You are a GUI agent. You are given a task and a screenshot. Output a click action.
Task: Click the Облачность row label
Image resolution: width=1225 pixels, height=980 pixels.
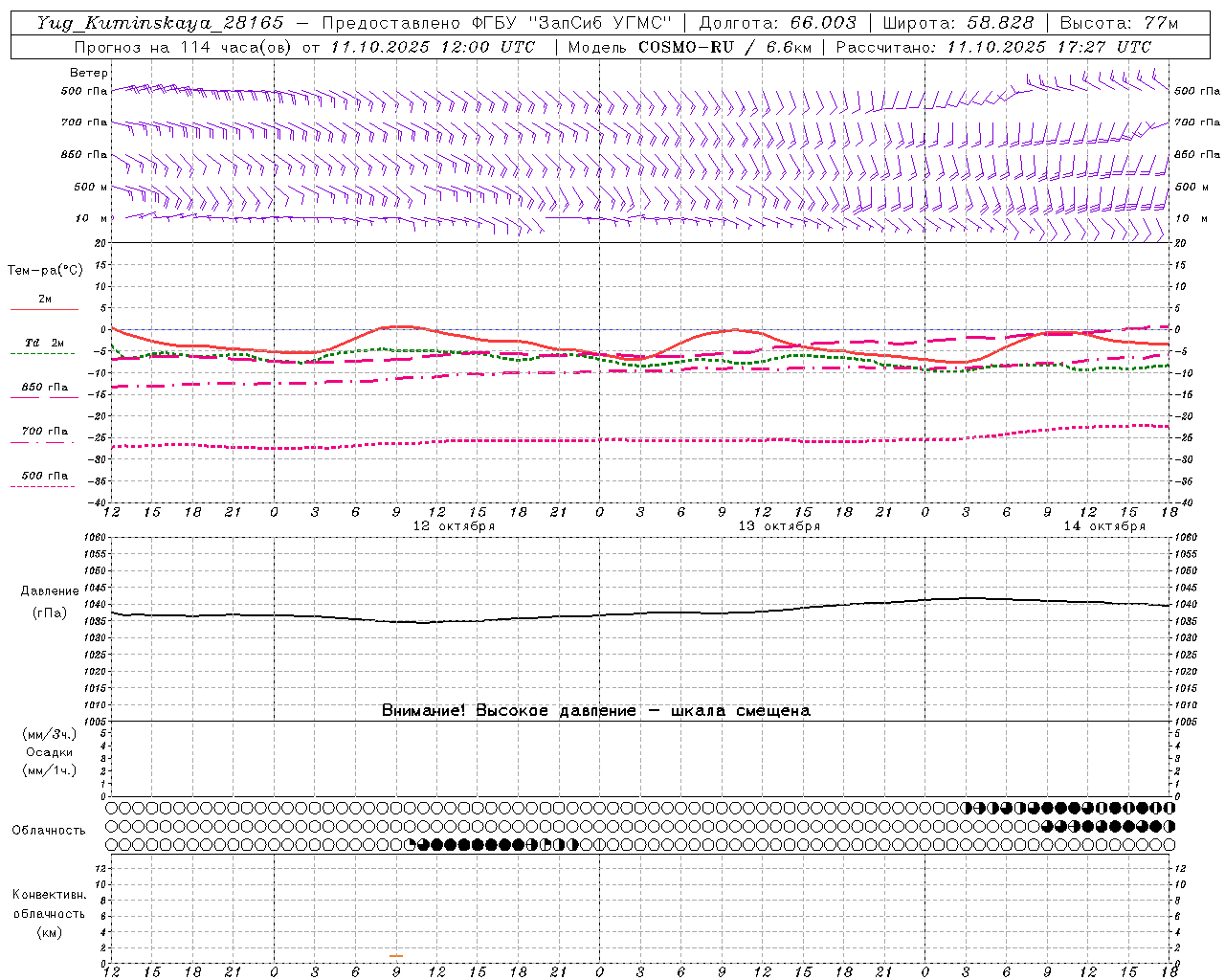tap(49, 831)
